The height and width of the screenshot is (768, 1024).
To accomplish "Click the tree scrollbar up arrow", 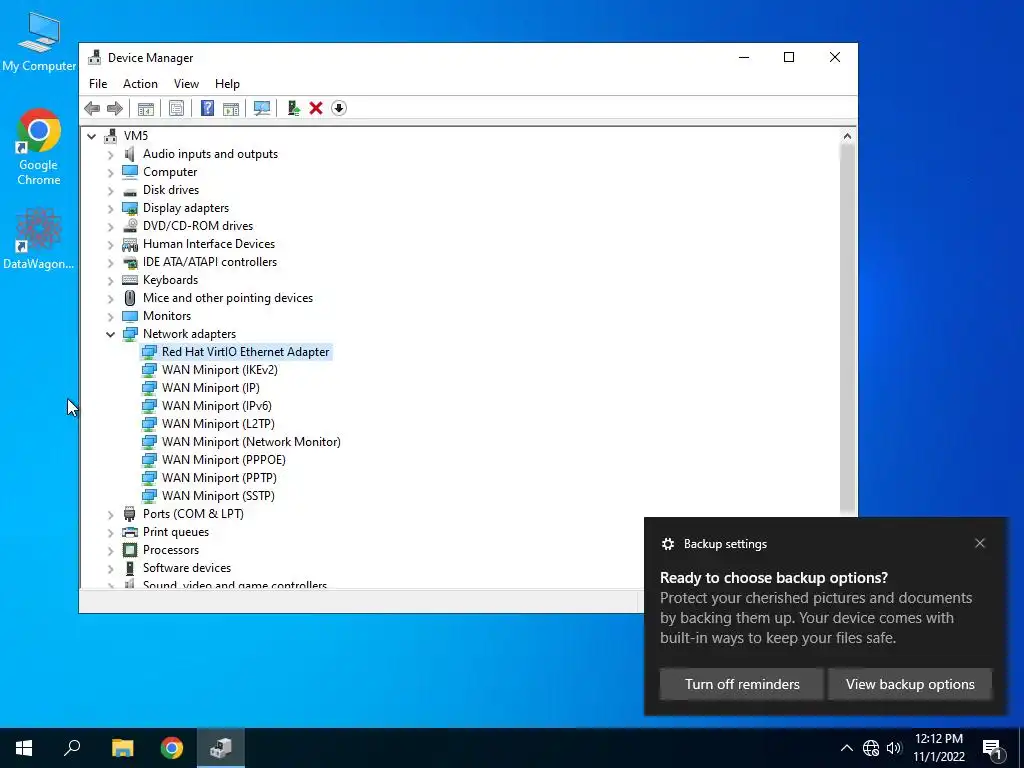I will (x=847, y=136).
